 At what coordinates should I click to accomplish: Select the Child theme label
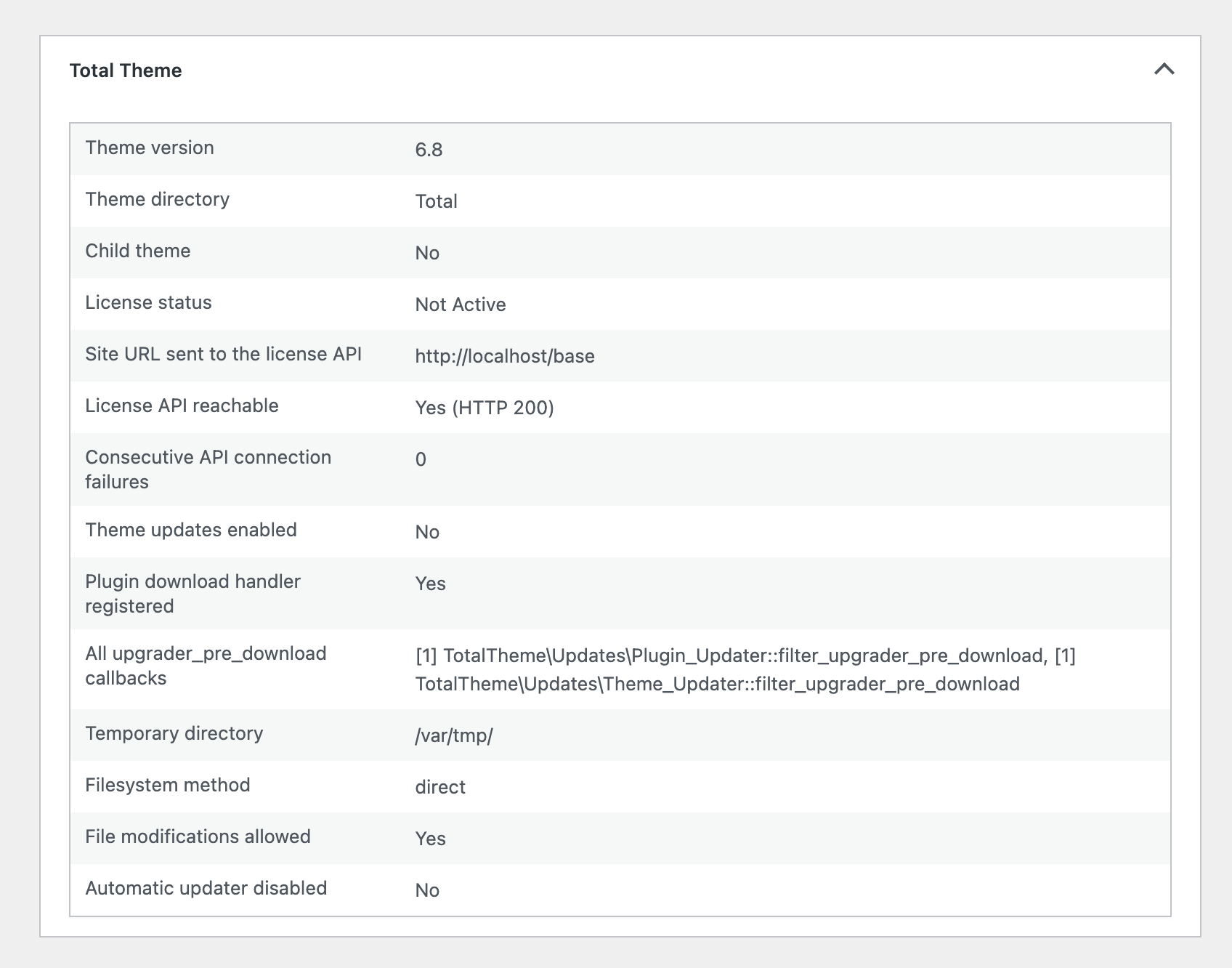138,251
